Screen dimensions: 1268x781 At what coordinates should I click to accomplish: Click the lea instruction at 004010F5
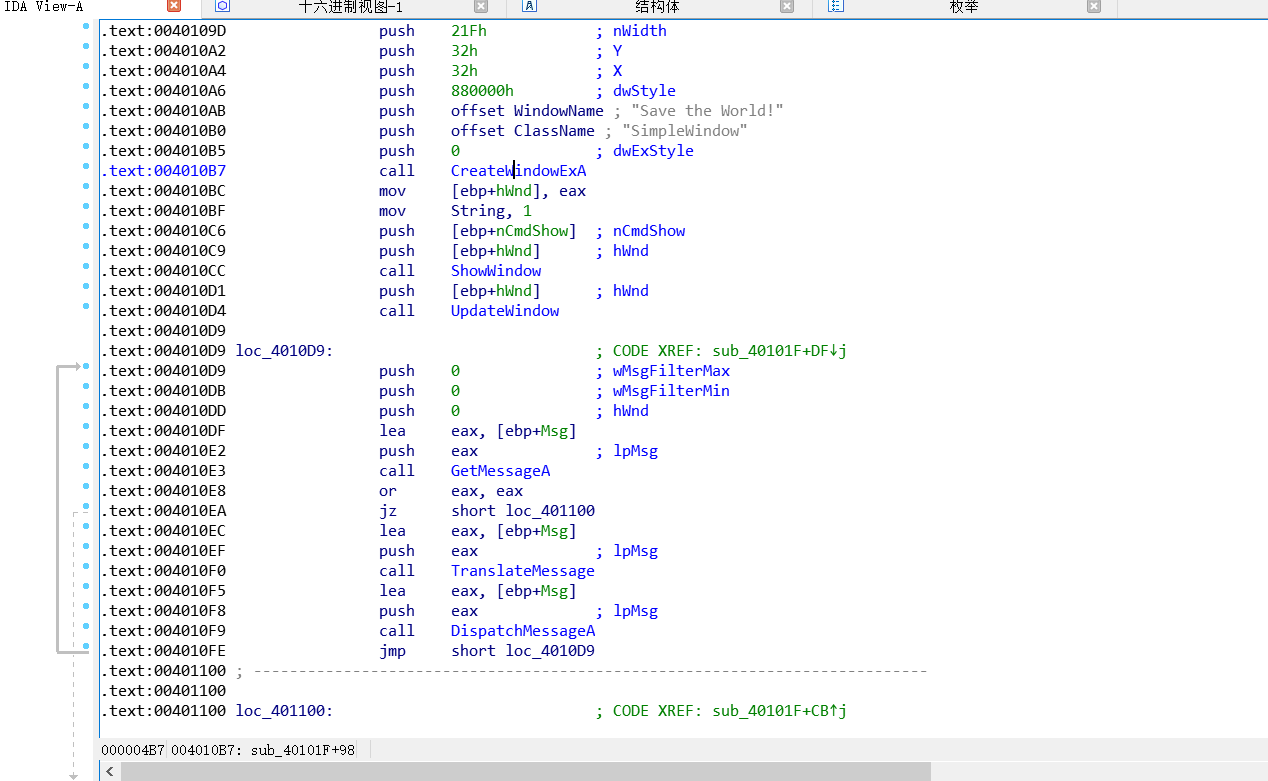(478, 591)
